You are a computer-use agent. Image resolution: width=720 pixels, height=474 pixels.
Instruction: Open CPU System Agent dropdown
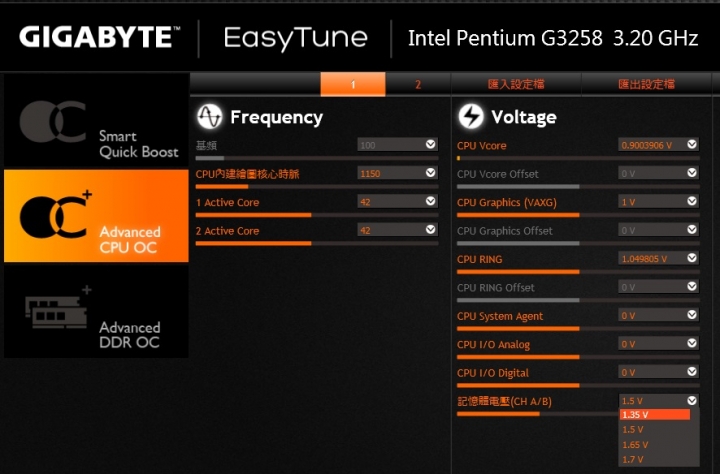click(692, 315)
